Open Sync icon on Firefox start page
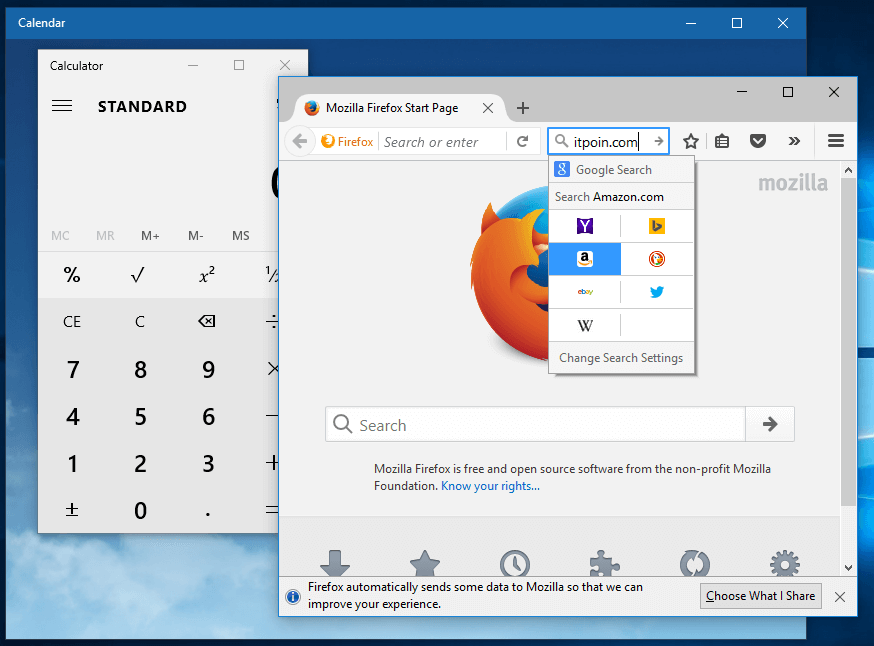874x646 pixels. point(695,563)
